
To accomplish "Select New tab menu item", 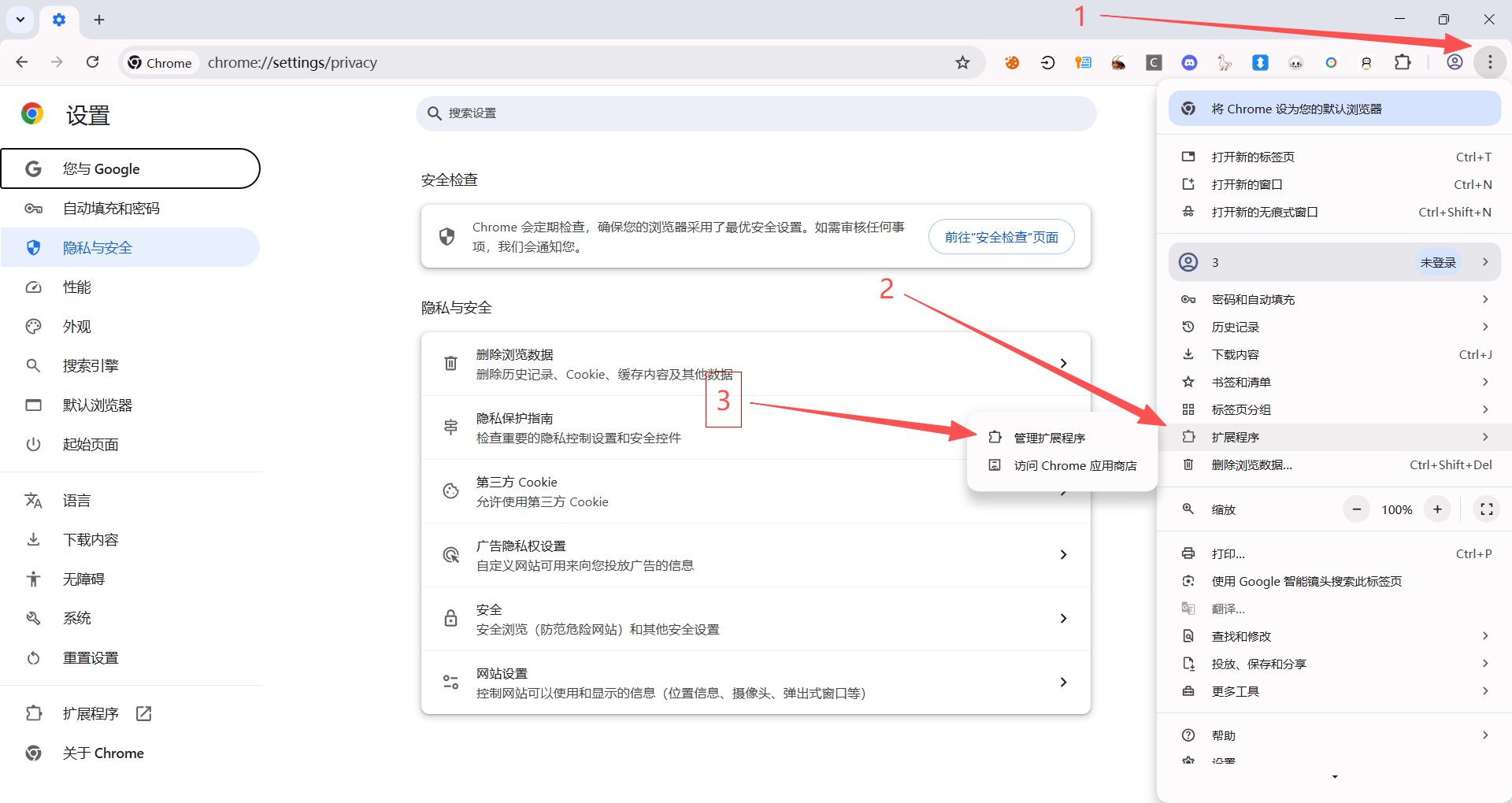I will pyautogui.click(x=1335, y=157).
